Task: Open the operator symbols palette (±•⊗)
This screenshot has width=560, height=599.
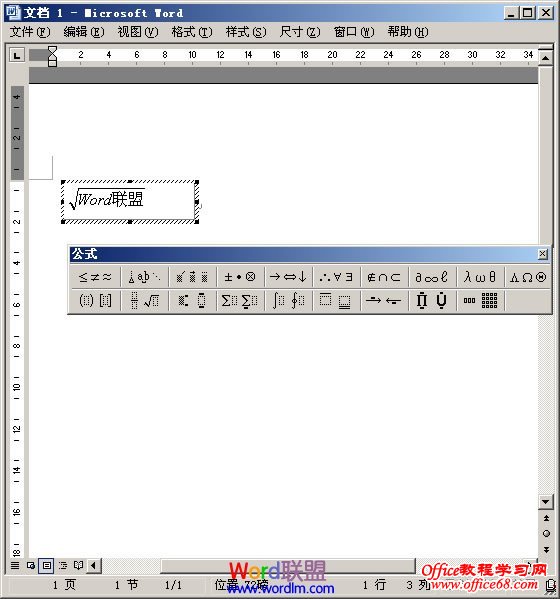Action: (x=240, y=277)
